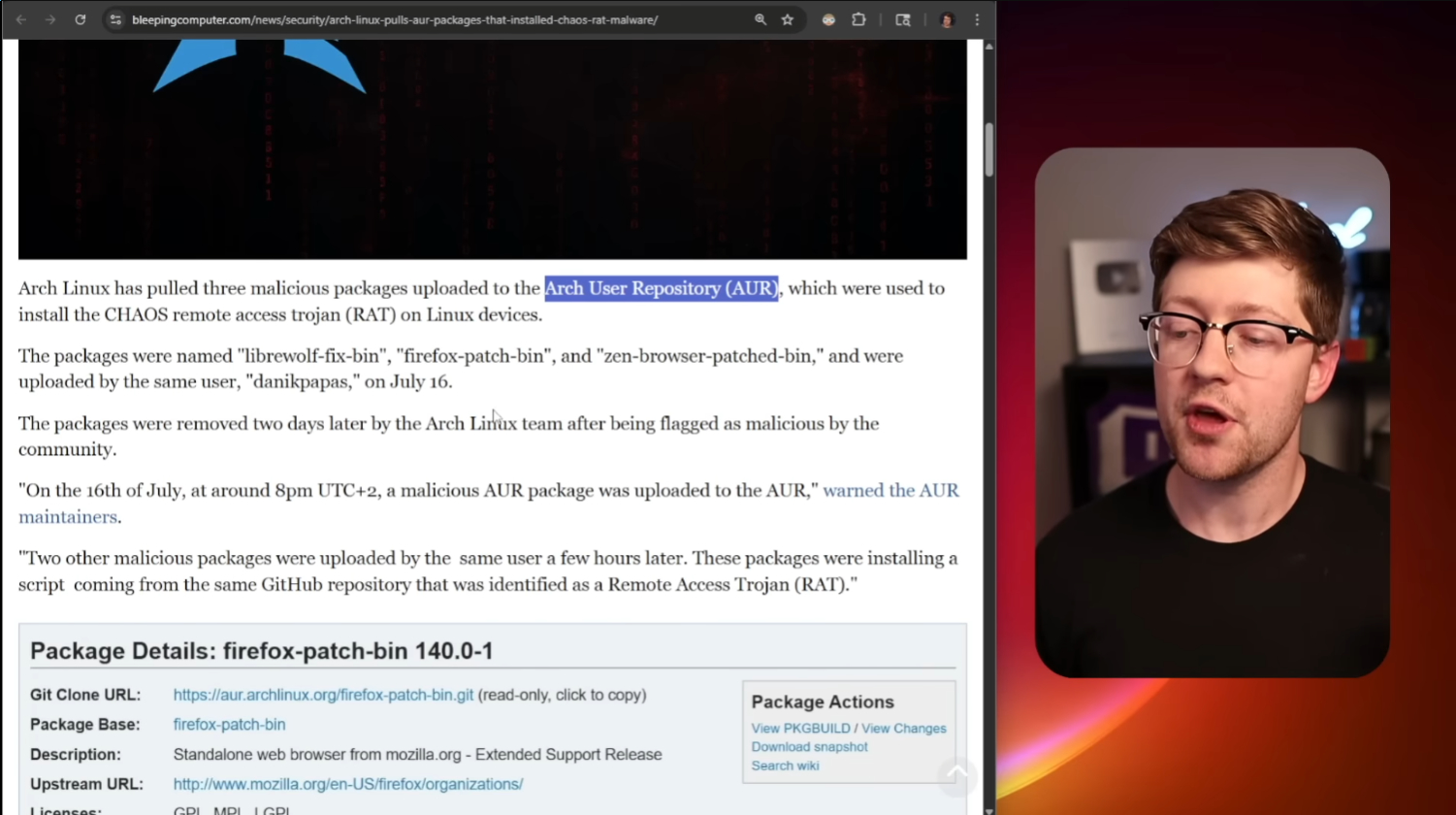The height and width of the screenshot is (815, 1456).
Task: Click the "librewolf-fix-bin" package name text
Action: click(x=310, y=356)
